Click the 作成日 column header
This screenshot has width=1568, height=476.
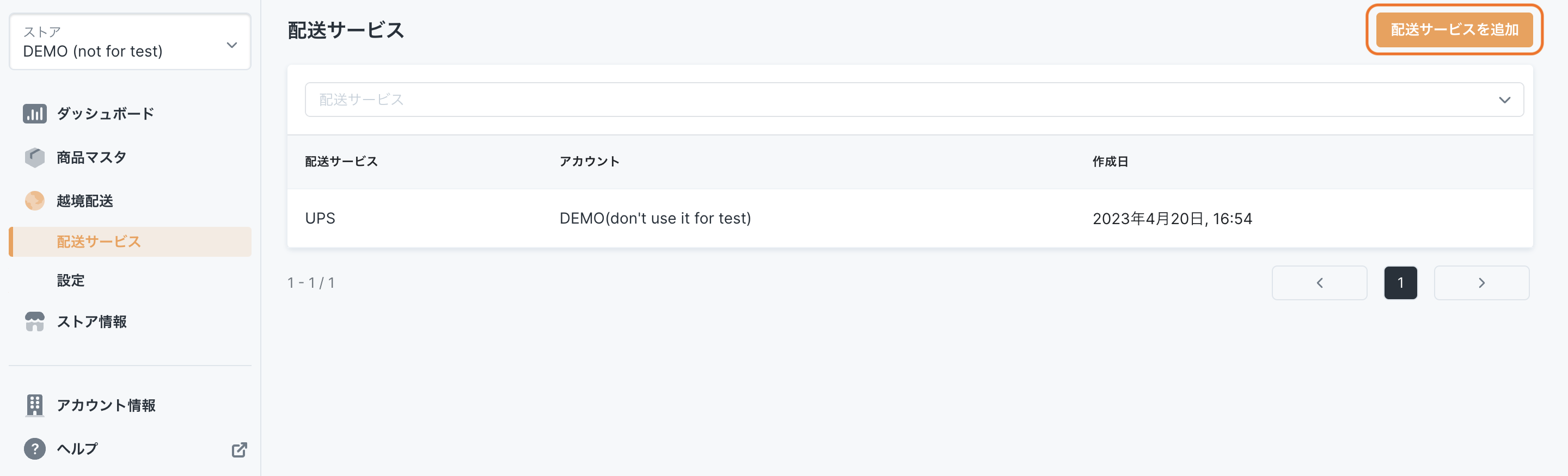(1110, 162)
